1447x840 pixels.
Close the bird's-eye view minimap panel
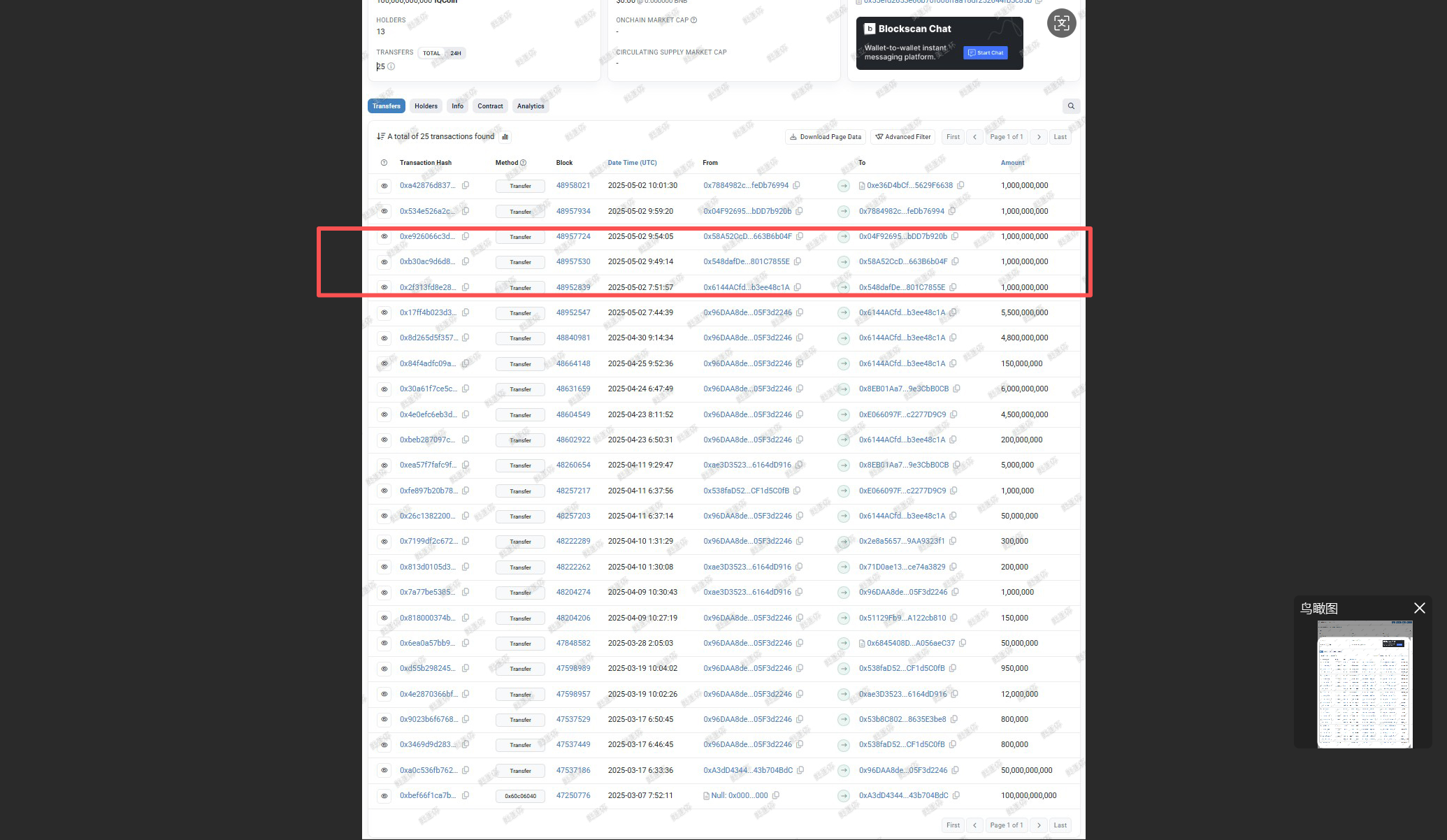1419,608
